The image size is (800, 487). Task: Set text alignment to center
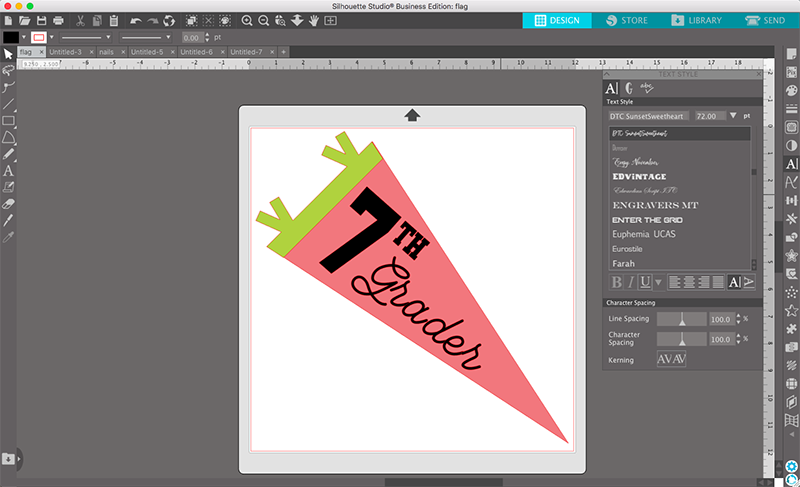(689, 282)
